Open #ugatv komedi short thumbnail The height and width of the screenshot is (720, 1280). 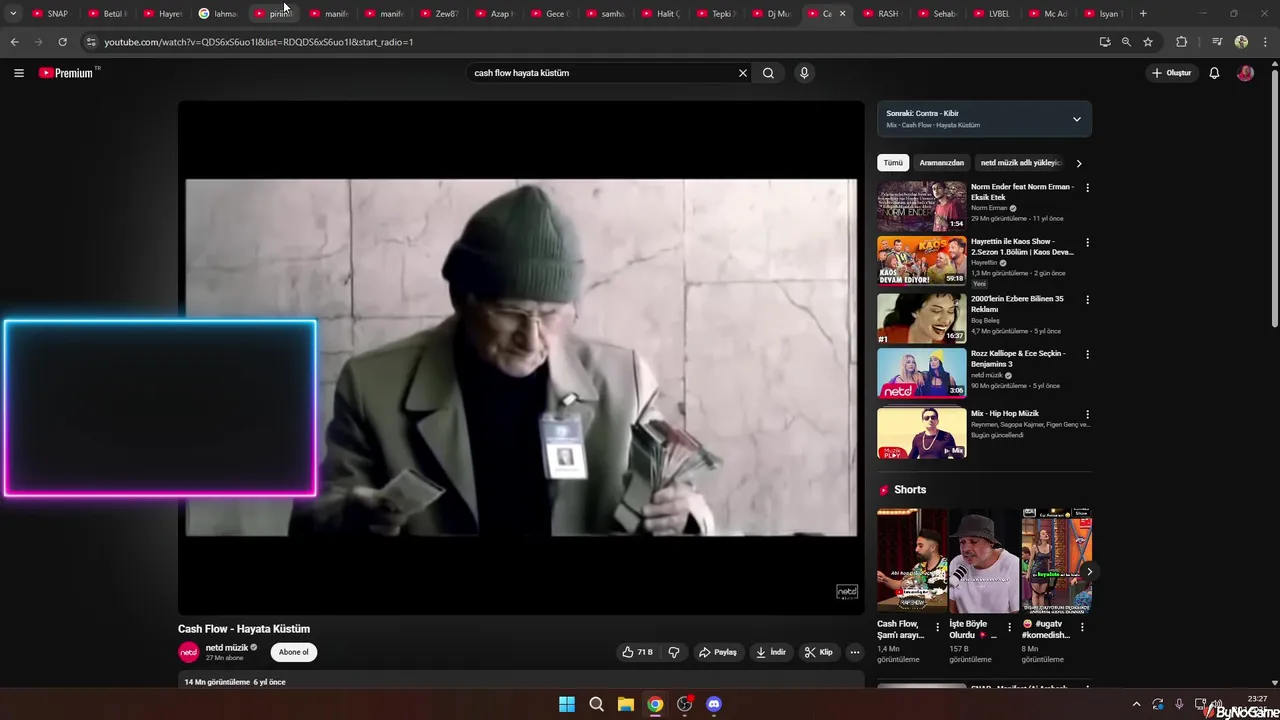pyautogui.click(x=1056, y=561)
